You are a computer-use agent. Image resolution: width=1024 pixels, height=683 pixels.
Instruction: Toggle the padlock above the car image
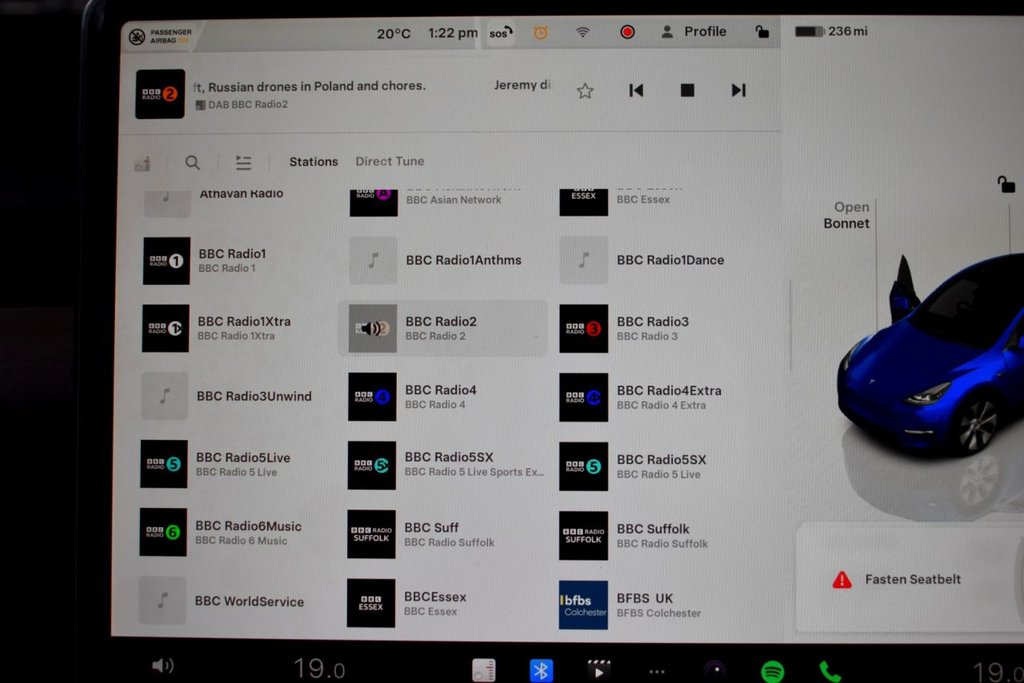[x=1006, y=184]
